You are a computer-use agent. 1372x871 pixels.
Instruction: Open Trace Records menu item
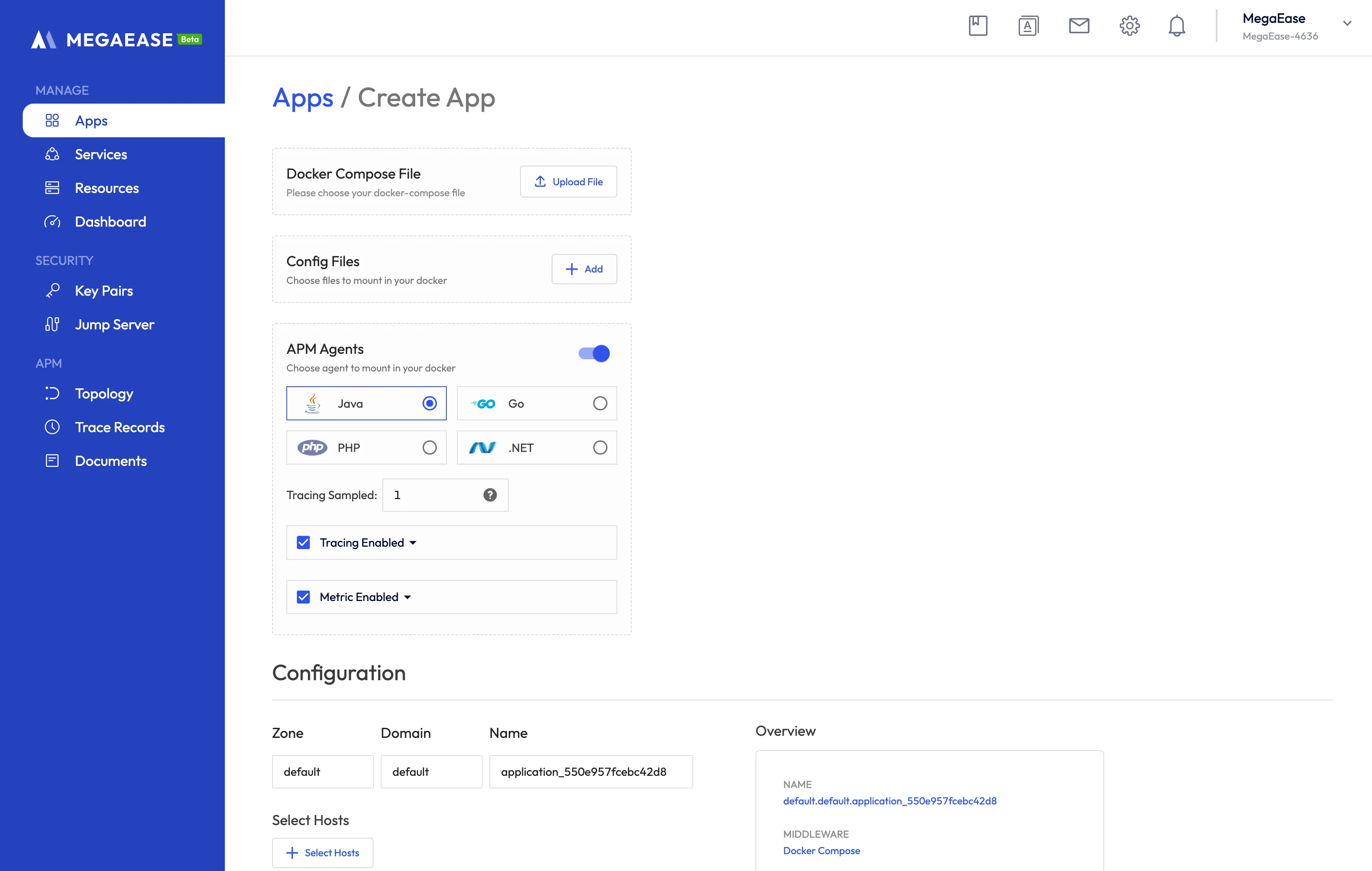[124, 427]
